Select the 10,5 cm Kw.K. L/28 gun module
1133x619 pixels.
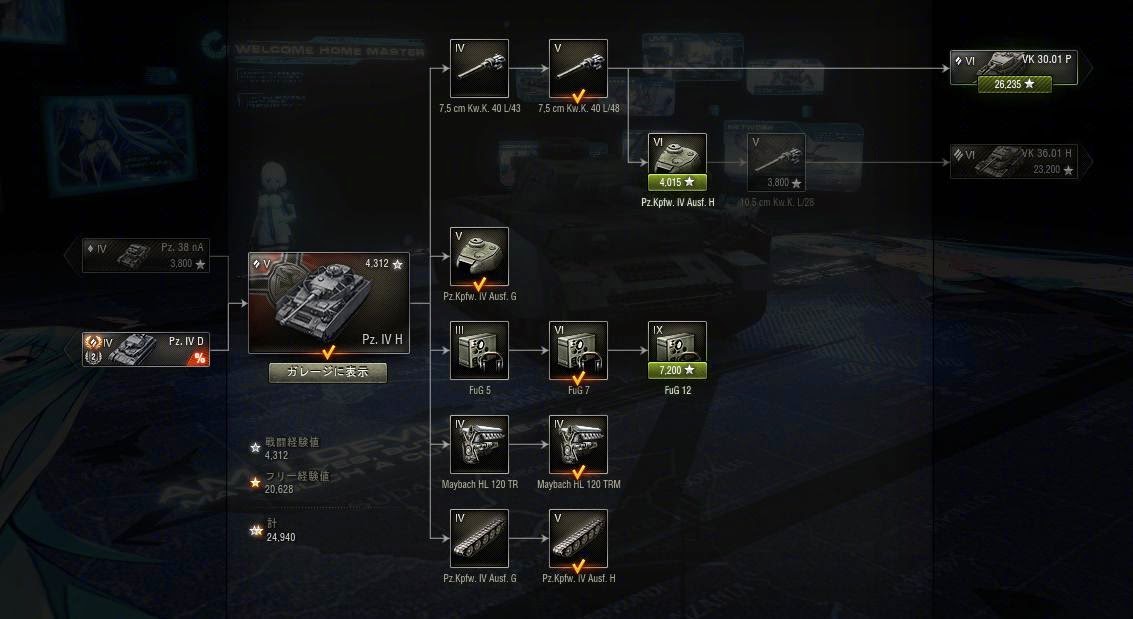click(x=776, y=163)
